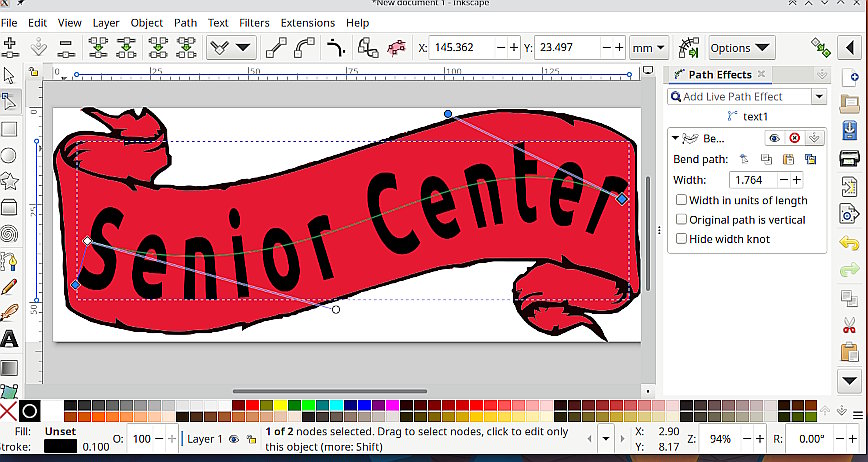The image size is (868, 462).
Task: Select the Pencil freehand tool
Action: tap(9, 287)
